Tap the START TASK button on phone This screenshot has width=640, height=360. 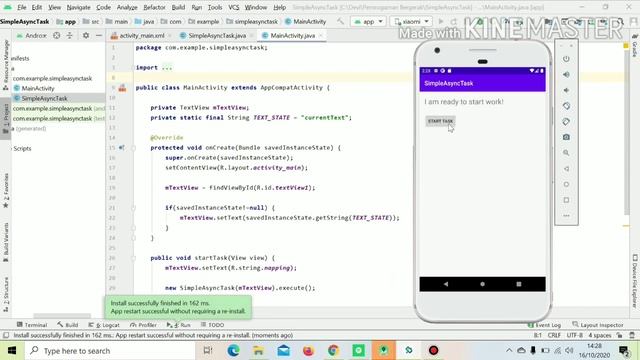point(440,121)
